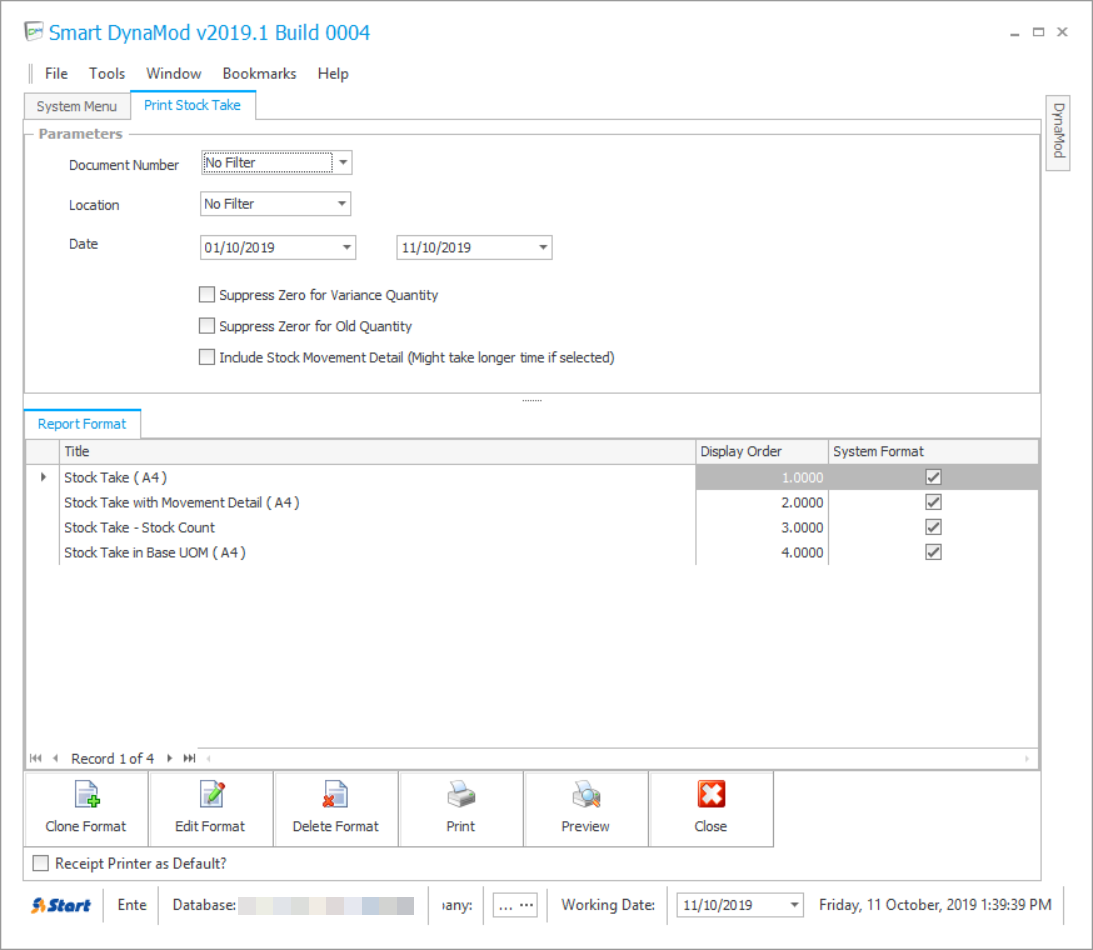This screenshot has width=1093, height=950.
Task: Minimize the Smart DynaMod window
Action: [x=1015, y=33]
